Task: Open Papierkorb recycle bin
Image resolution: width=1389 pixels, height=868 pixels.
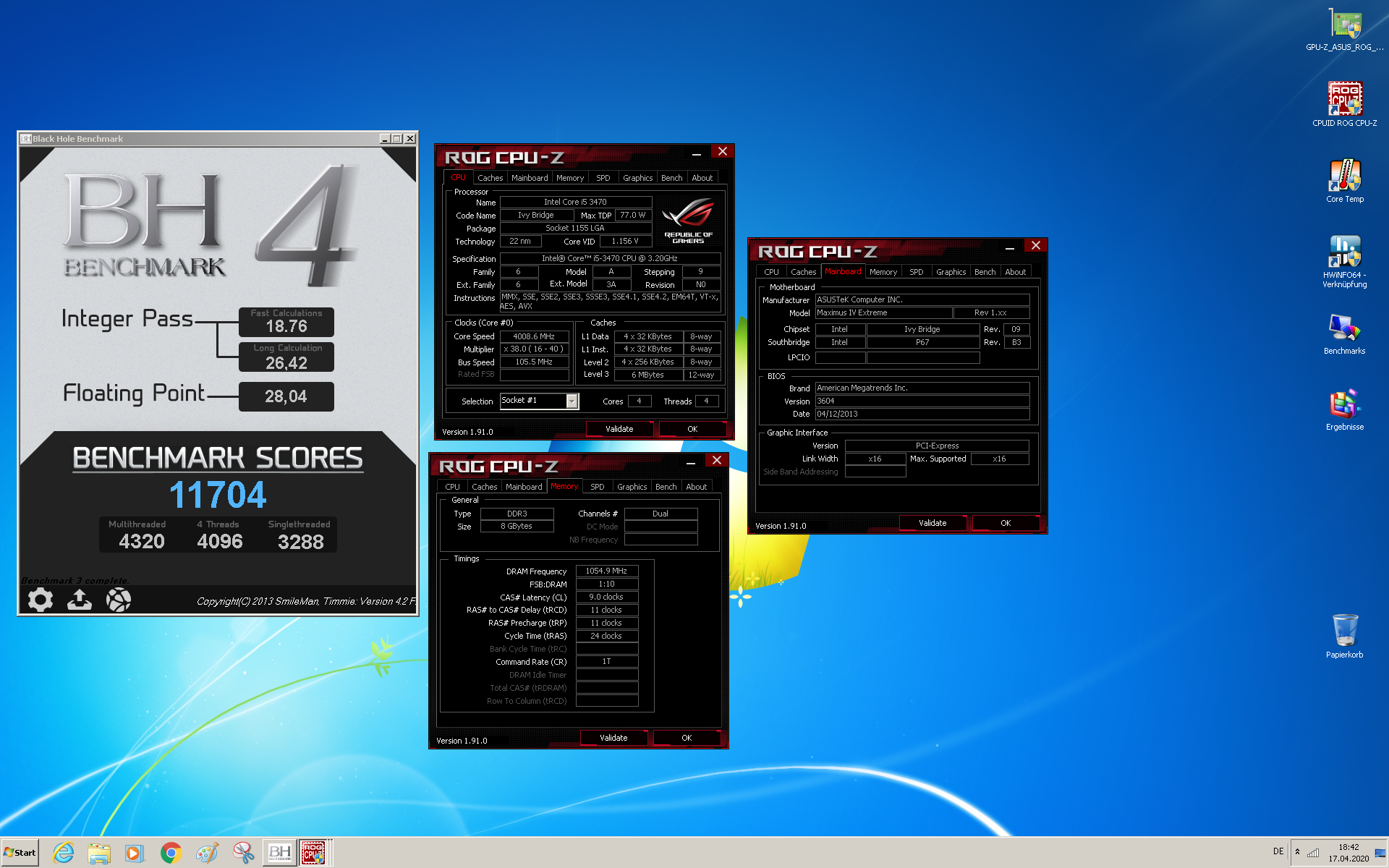Action: [x=1345, y=636]
